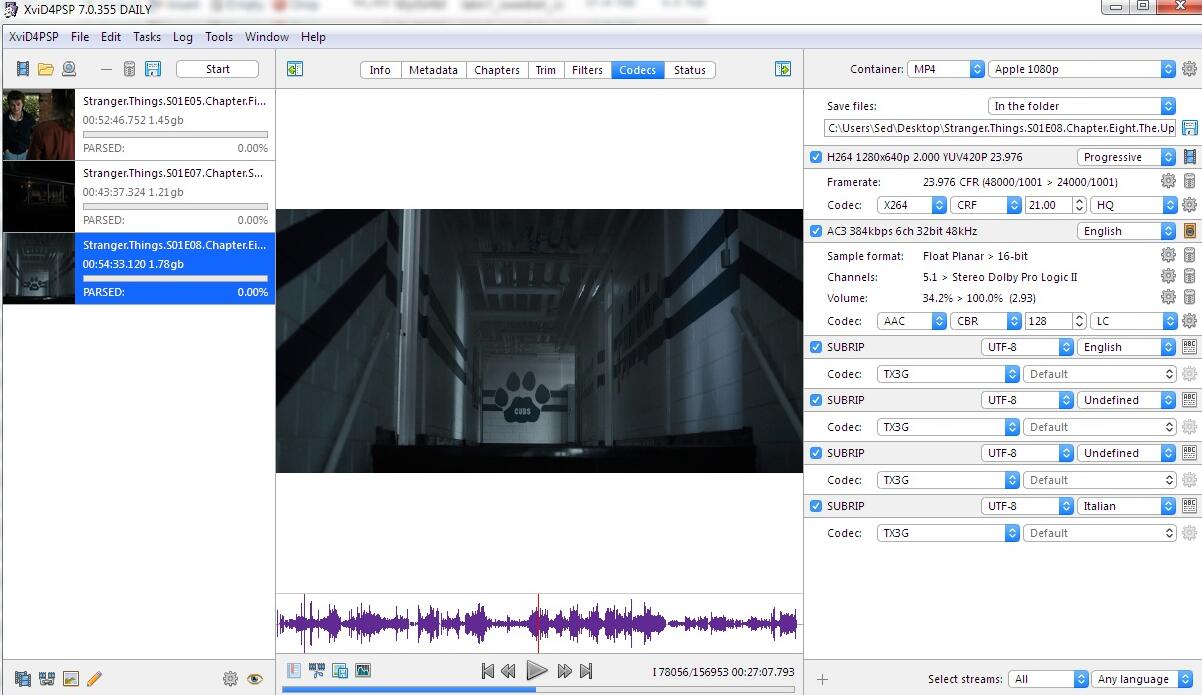Open the 'Any language' streams dropdown
The image size is (1202, 695).
pos(1140,679)
